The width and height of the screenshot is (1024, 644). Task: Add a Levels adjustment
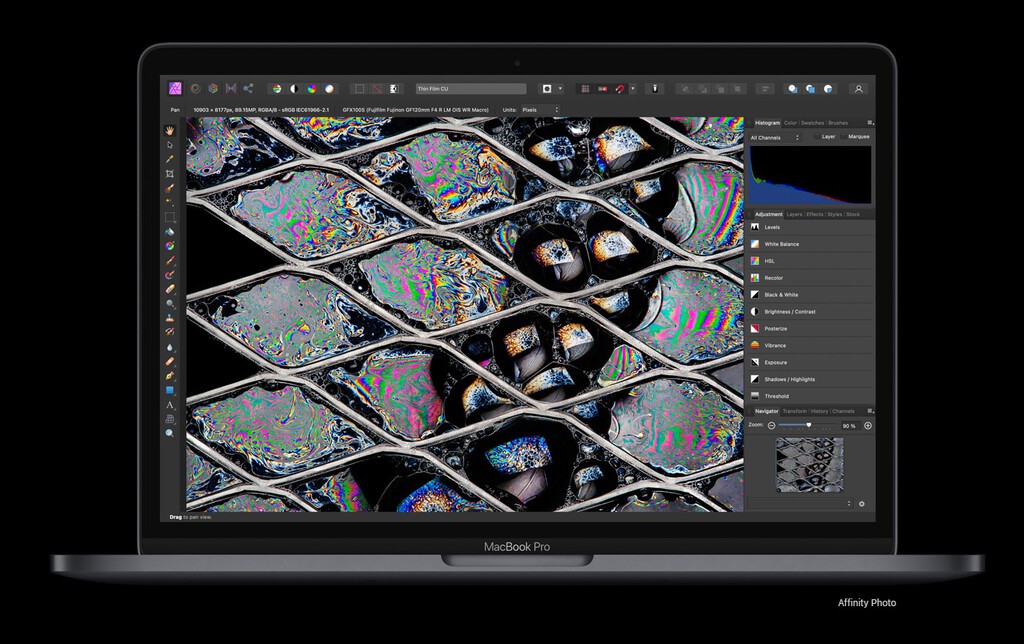810,227
